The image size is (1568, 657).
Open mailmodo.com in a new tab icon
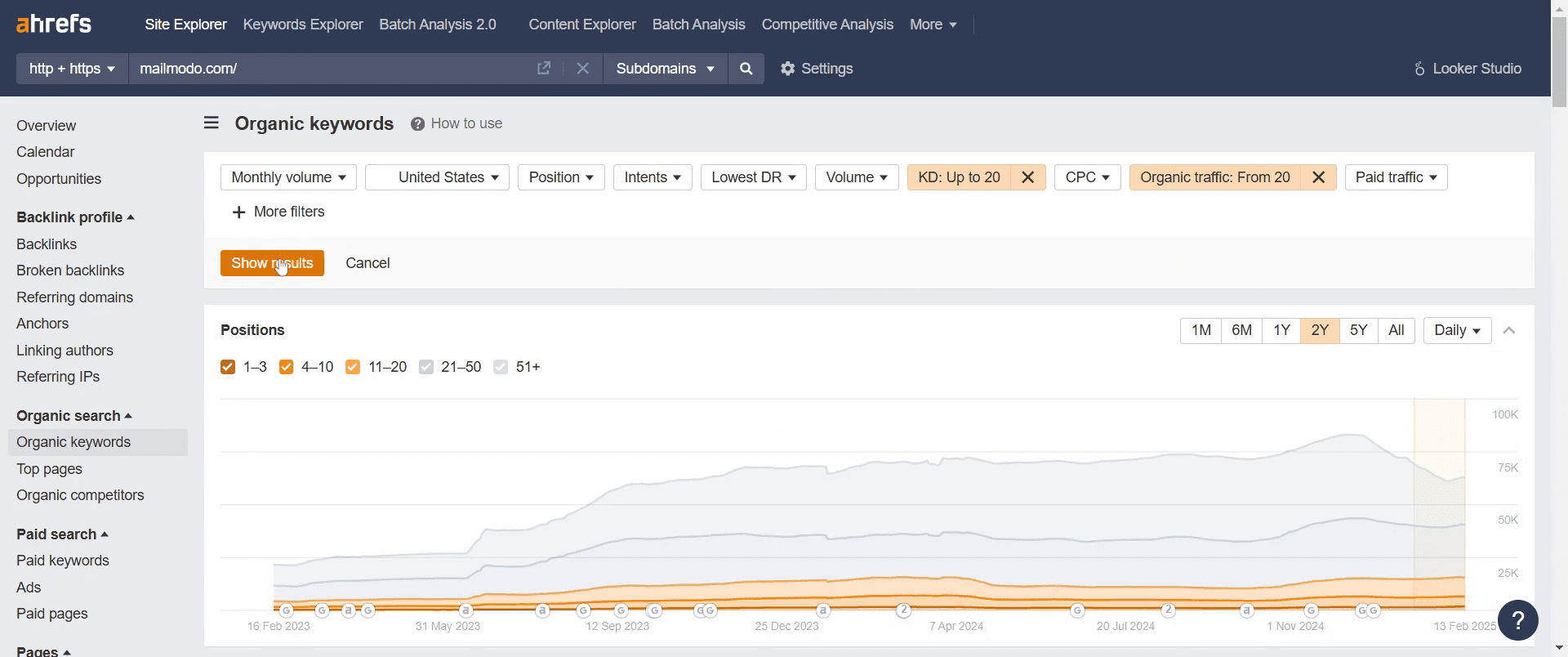pos(544,69)
